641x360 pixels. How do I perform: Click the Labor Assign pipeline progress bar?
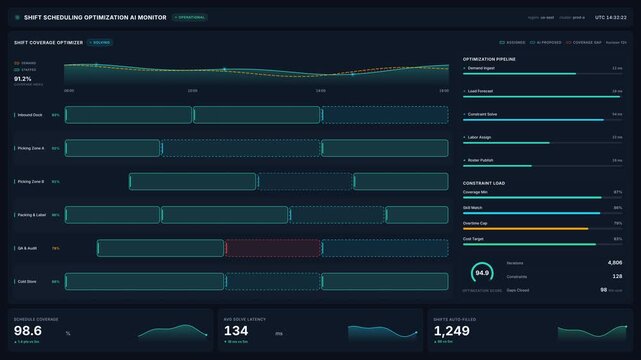[x=542, y=143]
